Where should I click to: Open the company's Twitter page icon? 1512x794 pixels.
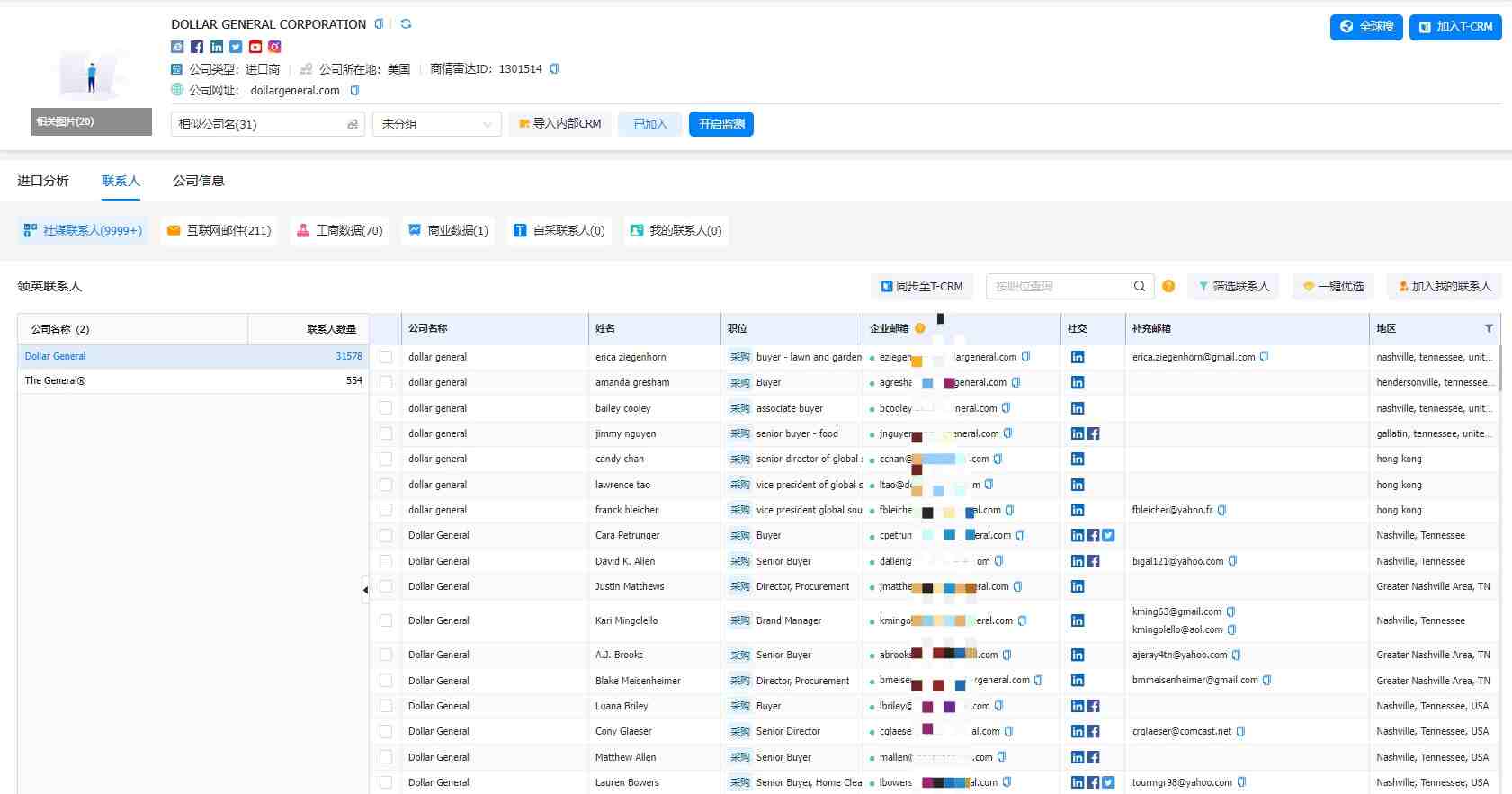pos(236,47)
